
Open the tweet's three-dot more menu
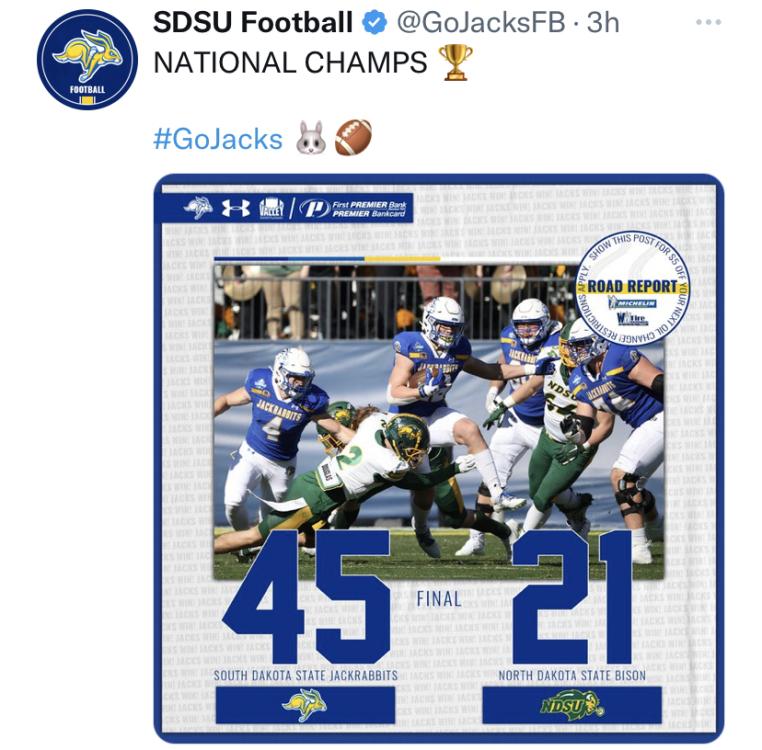(709, 22)
